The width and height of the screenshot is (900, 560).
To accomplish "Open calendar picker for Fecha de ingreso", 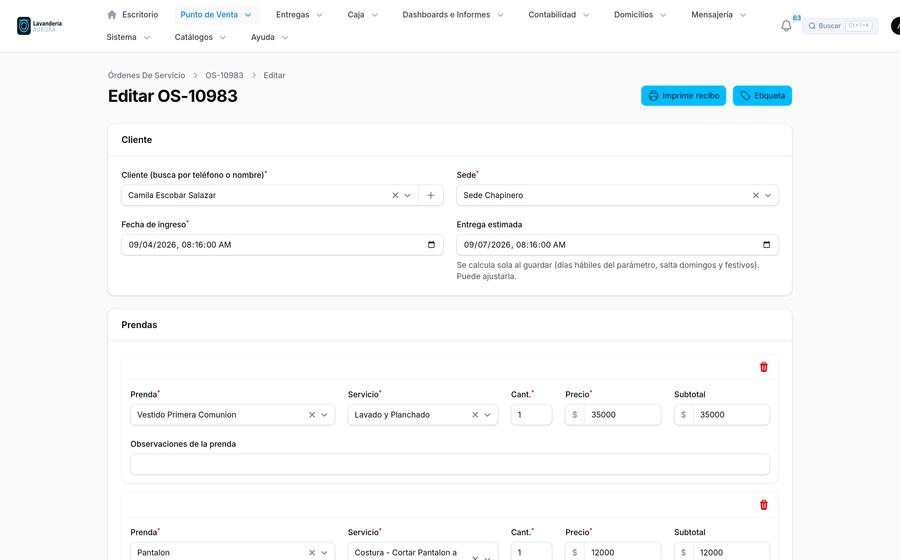I will pos(431,244).
